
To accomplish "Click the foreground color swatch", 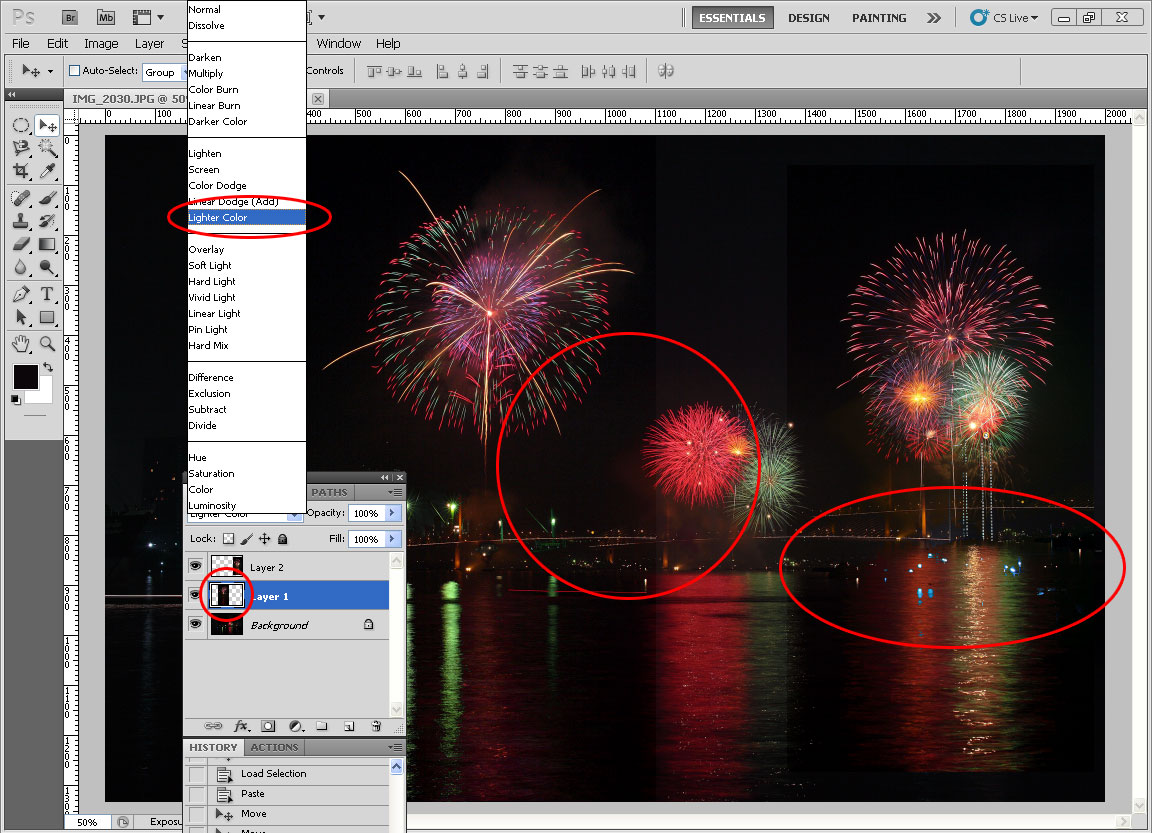I will click(25, 377).
